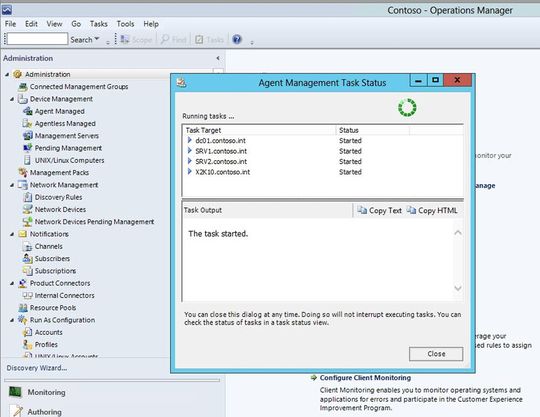Click the Task Target column header
540x417 pixels.
pos(260,130)
